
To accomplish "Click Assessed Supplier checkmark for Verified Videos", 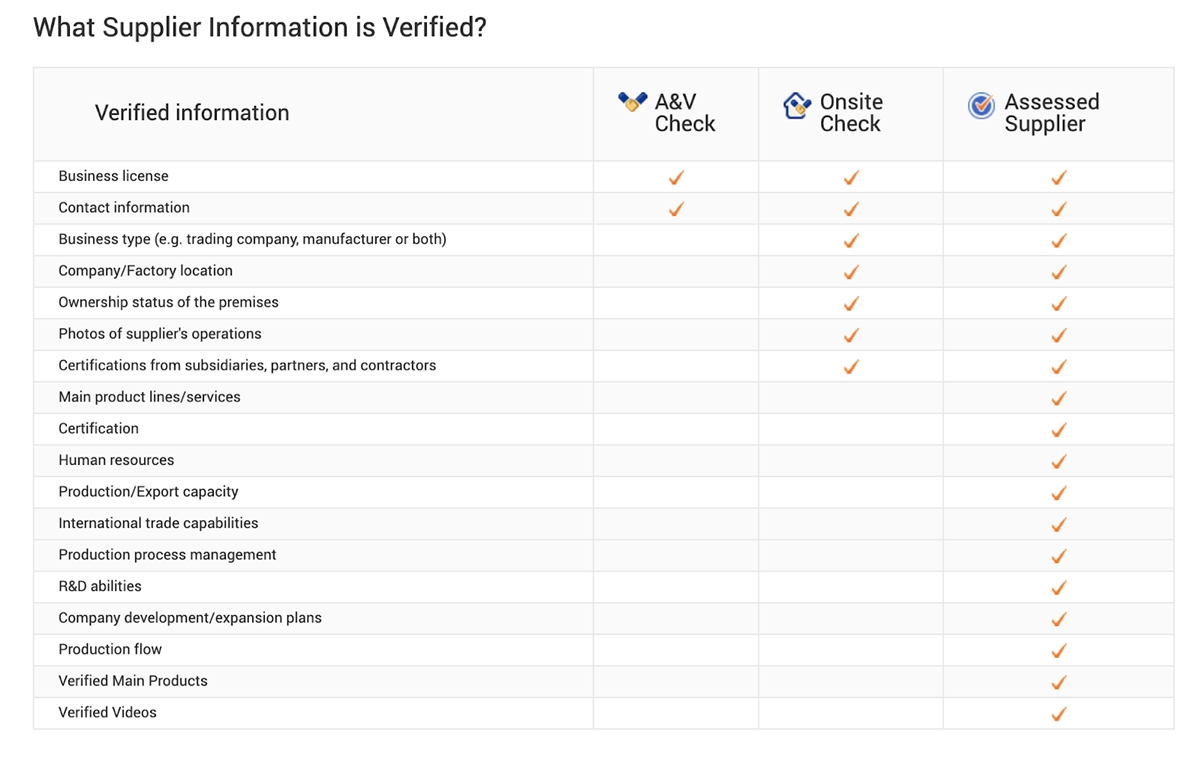I will (1059, 714).
